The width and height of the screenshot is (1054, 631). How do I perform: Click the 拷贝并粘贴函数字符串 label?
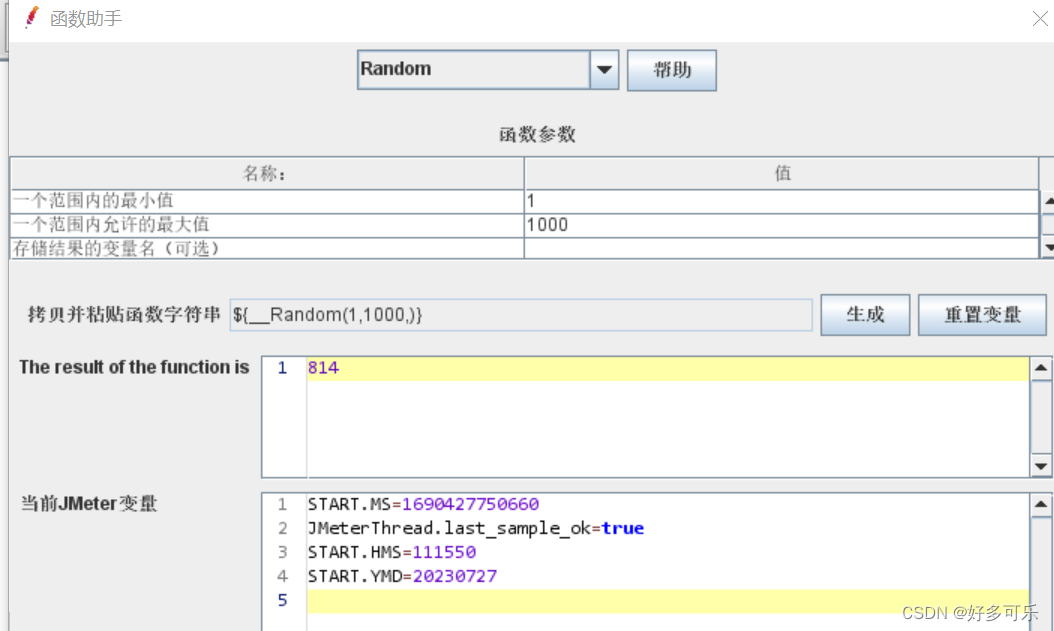pyautogui.click(x=124, y=314)
